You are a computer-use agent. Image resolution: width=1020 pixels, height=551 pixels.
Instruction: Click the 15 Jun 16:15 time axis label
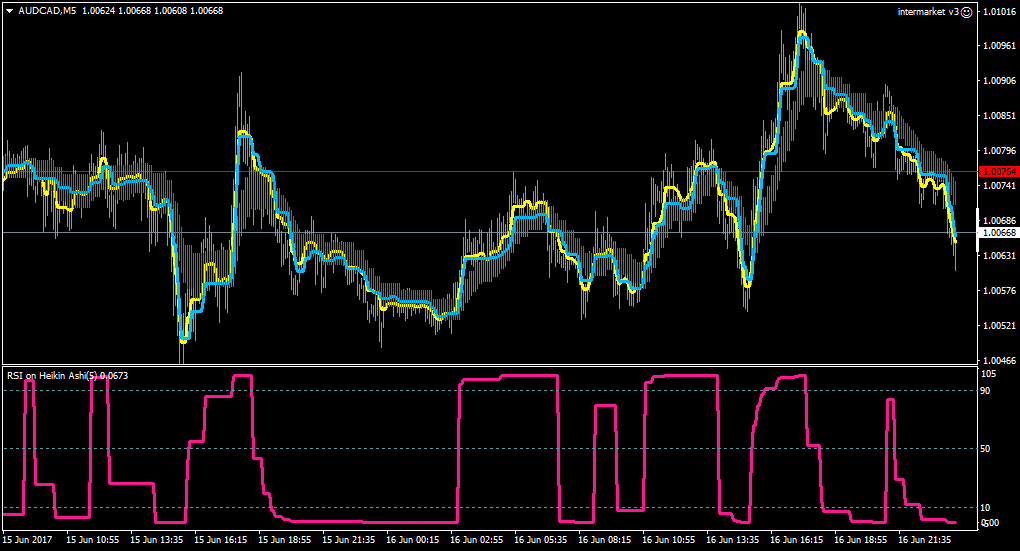click(221, 539)
